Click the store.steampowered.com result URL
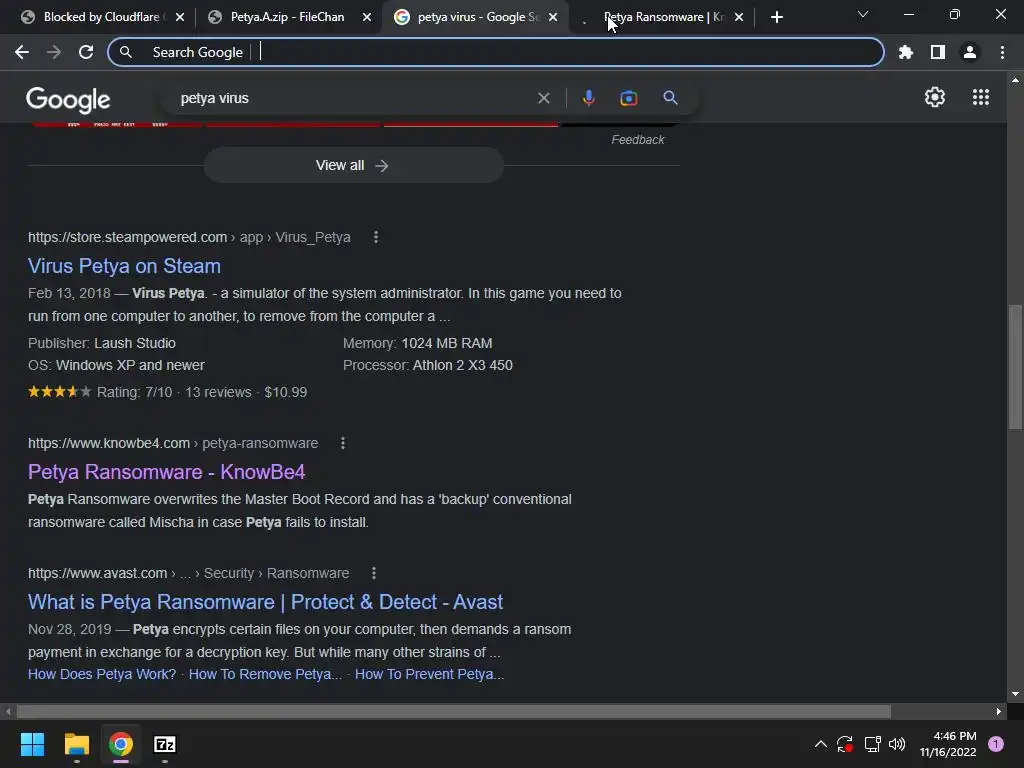The width and height of the screenshot is (1024, 768). (189, 237)
